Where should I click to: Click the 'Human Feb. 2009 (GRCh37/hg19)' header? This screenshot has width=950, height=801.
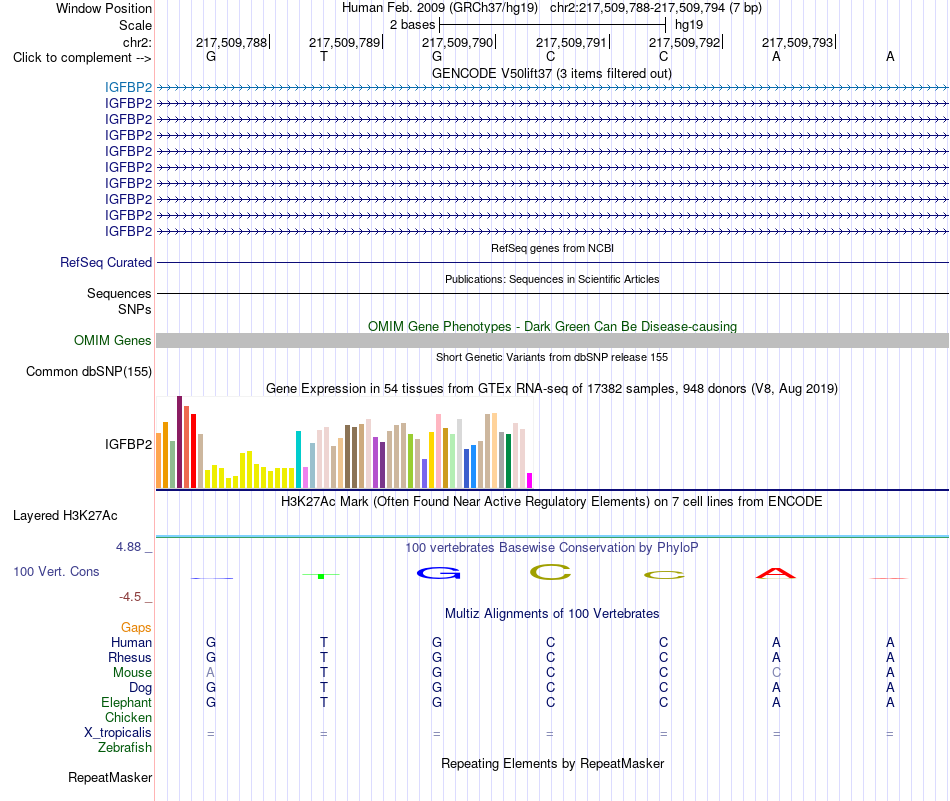point(440,8)
